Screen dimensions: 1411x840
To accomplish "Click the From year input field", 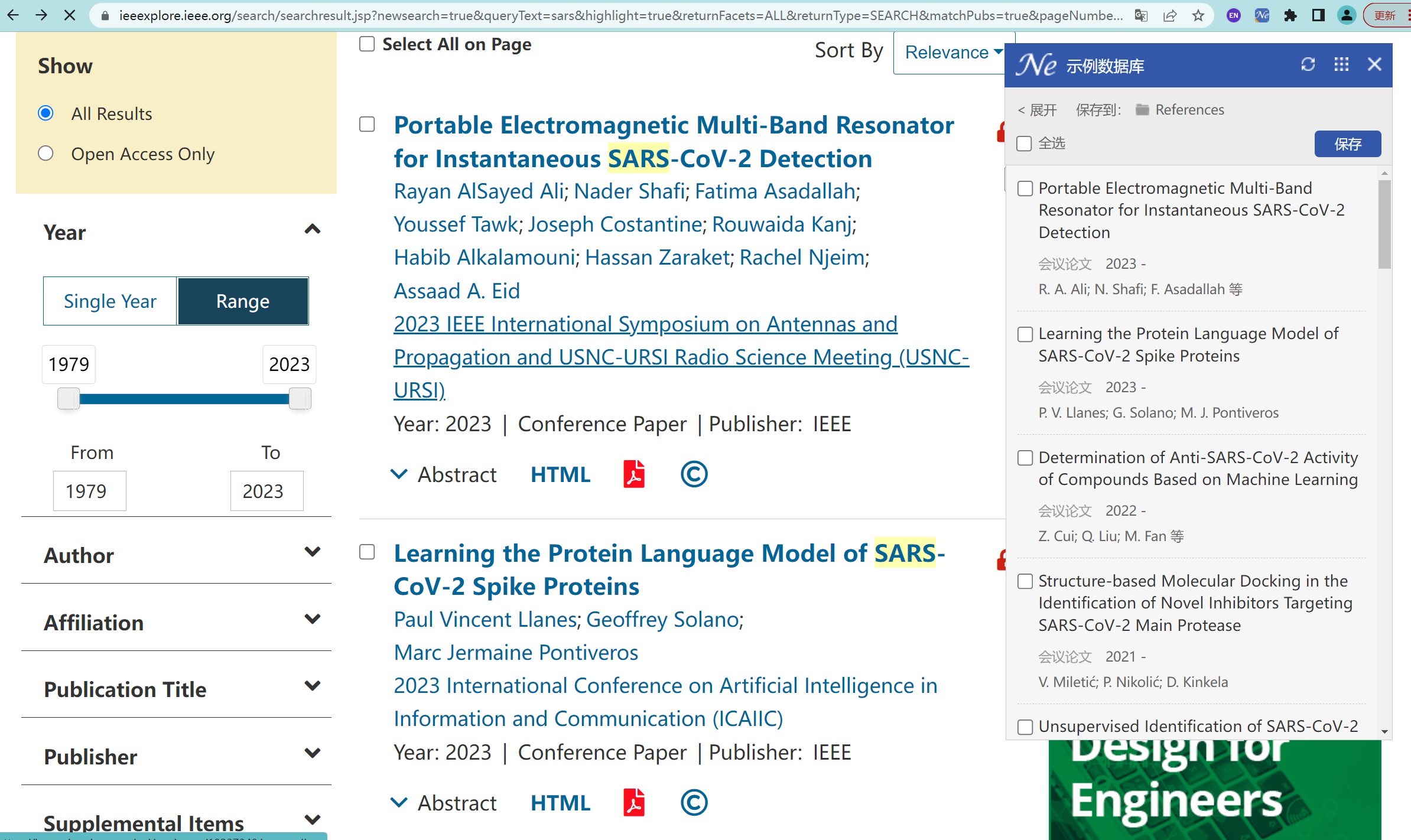I will [x=89, y=491].
